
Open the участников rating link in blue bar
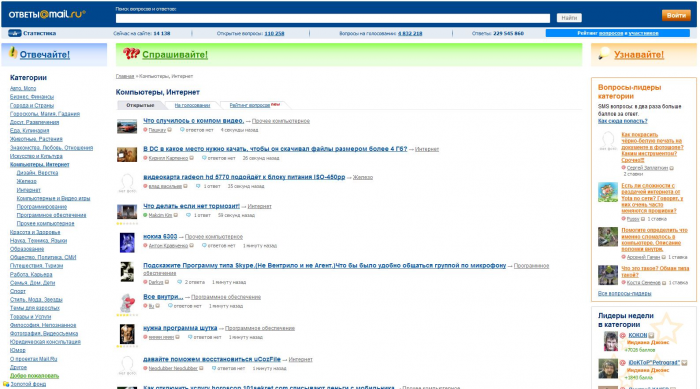click(643, 33)
